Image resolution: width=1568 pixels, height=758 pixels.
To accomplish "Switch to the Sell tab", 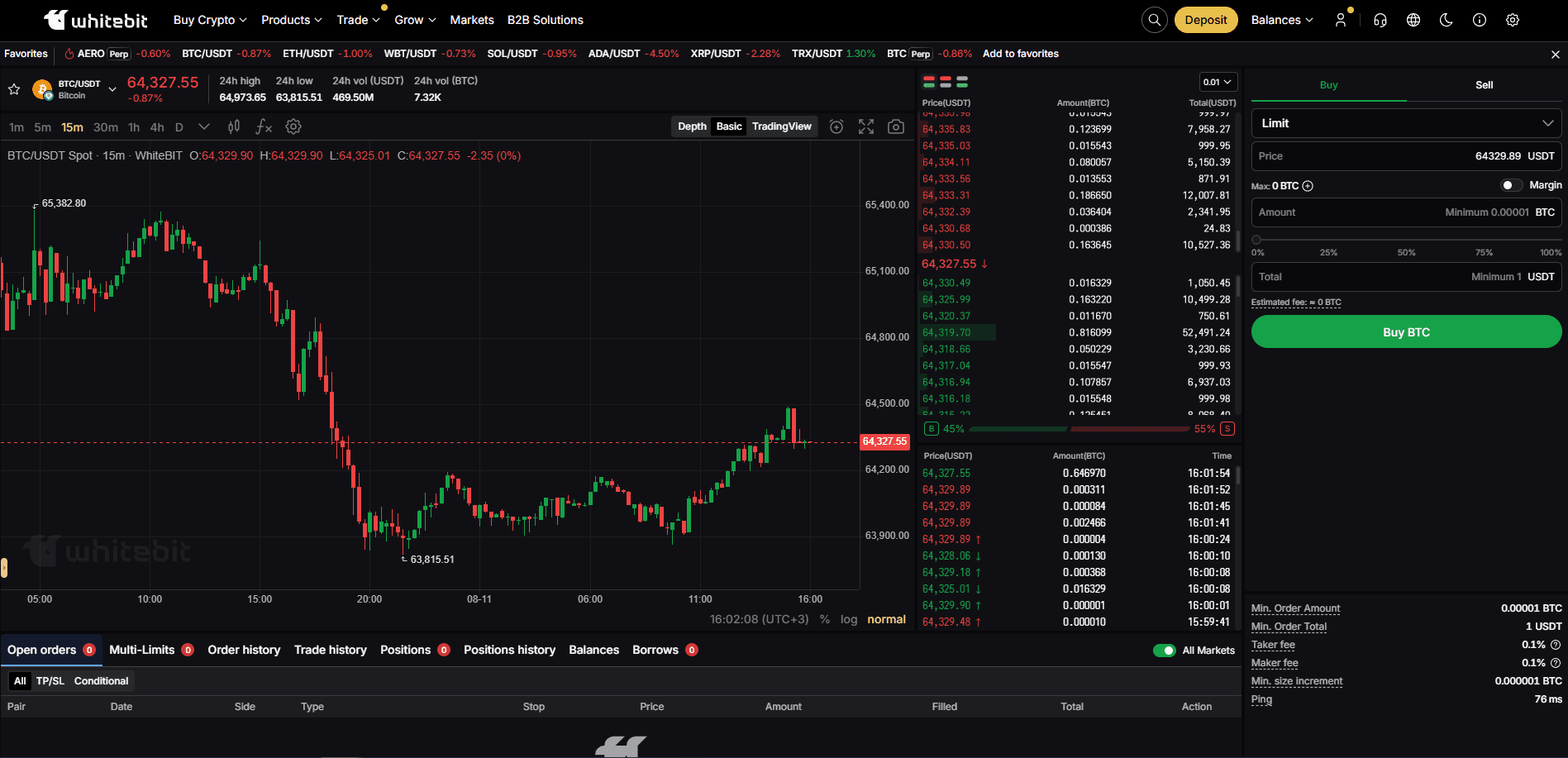I will click(x=1485, y=85).
